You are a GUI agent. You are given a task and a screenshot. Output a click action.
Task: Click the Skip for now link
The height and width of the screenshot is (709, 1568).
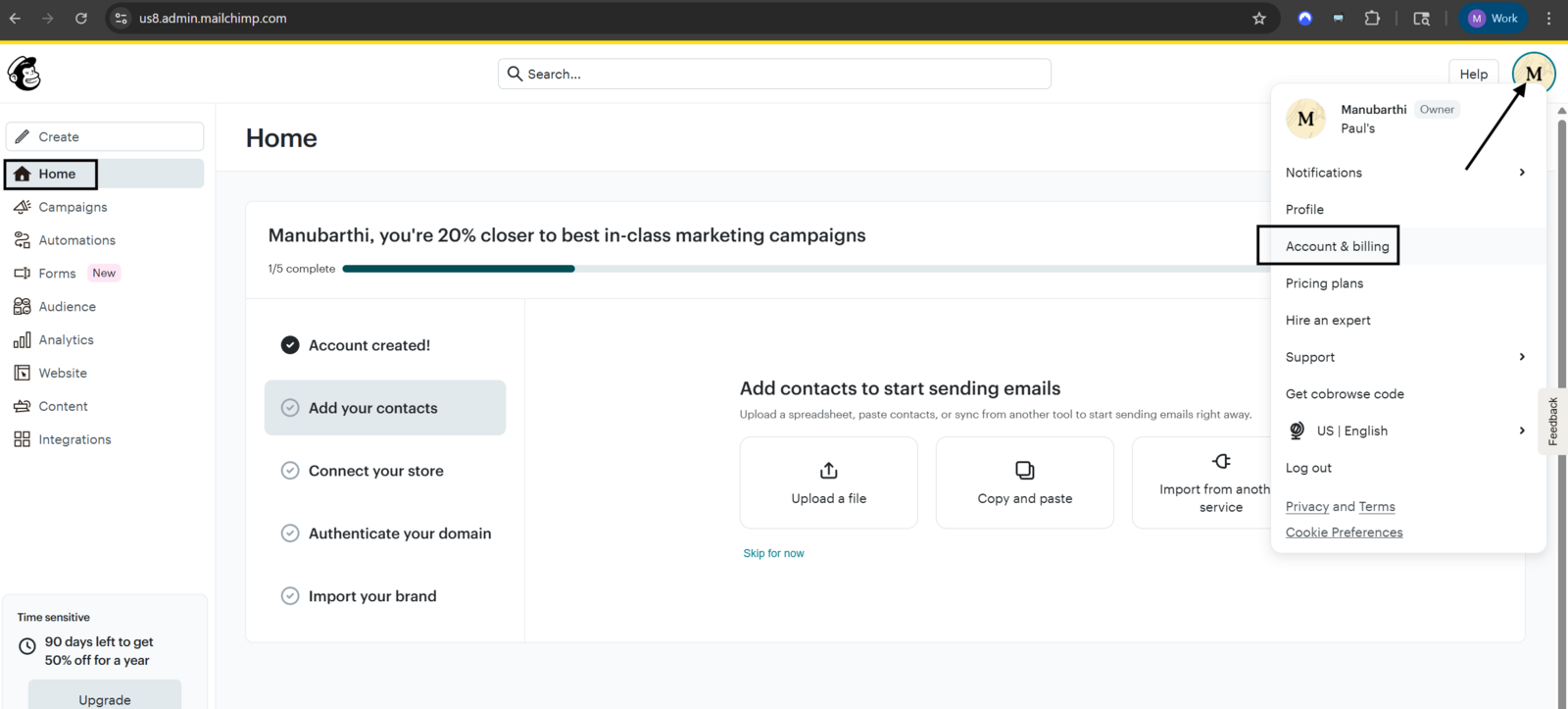tap(773, 553)
